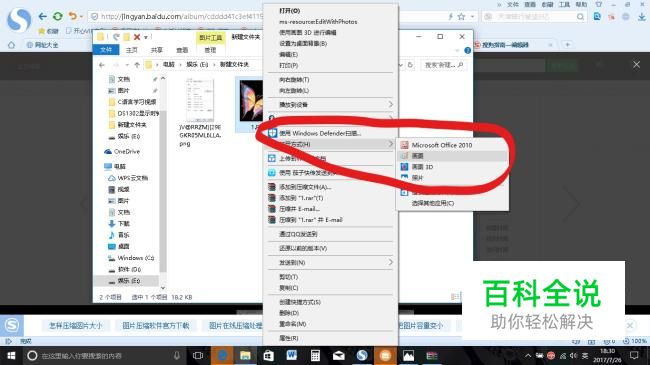Select WPS云文档 in navigation pane
Image resolution: width=650 pixels, height=365 pixels.
coord(129,178)
